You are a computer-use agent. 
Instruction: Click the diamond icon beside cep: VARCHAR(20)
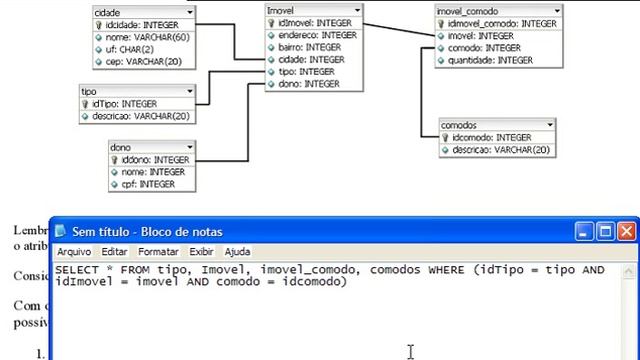click(x=98, y=62)
